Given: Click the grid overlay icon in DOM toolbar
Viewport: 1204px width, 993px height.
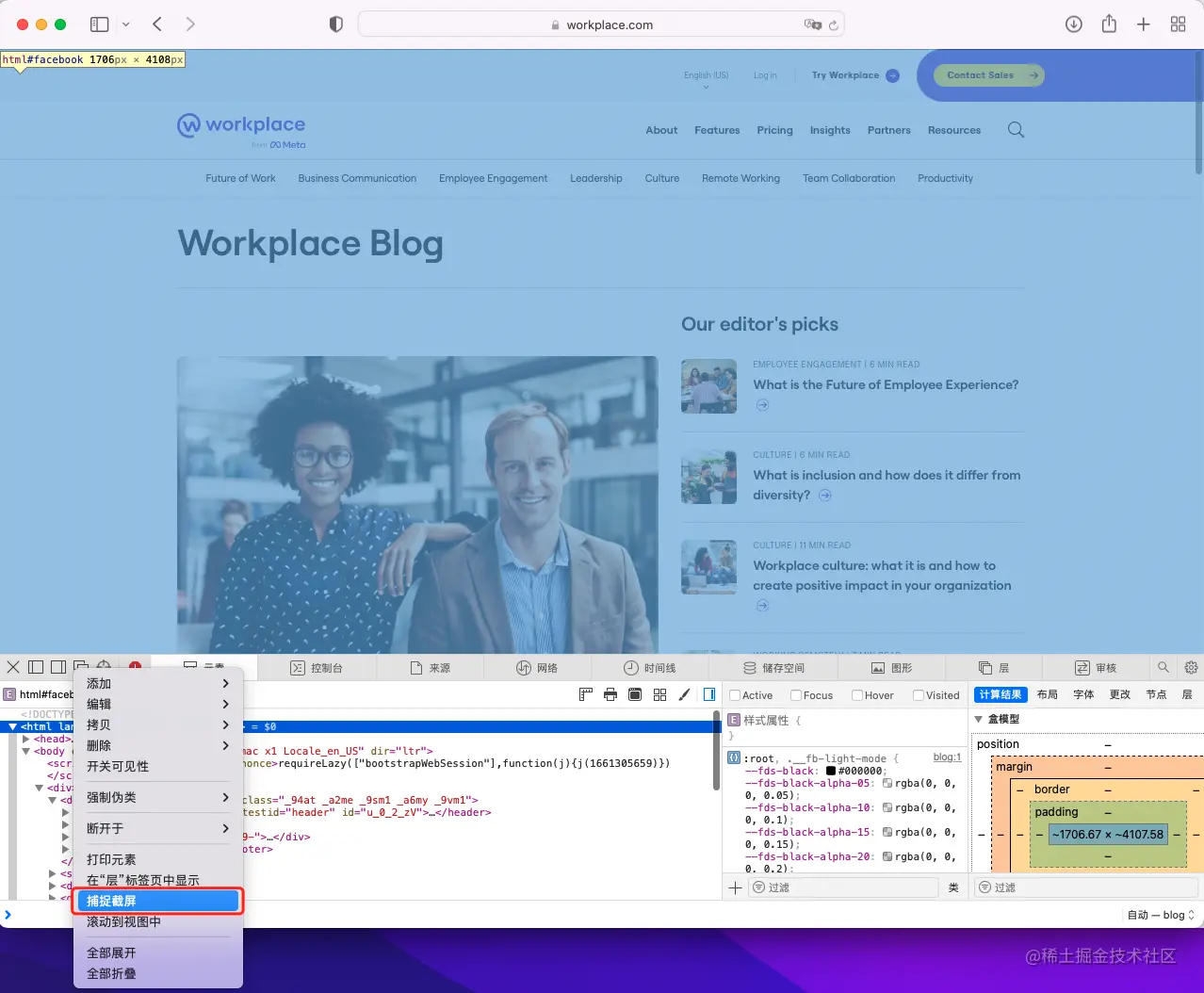Looking at the screenshot, I should [659, 694].
